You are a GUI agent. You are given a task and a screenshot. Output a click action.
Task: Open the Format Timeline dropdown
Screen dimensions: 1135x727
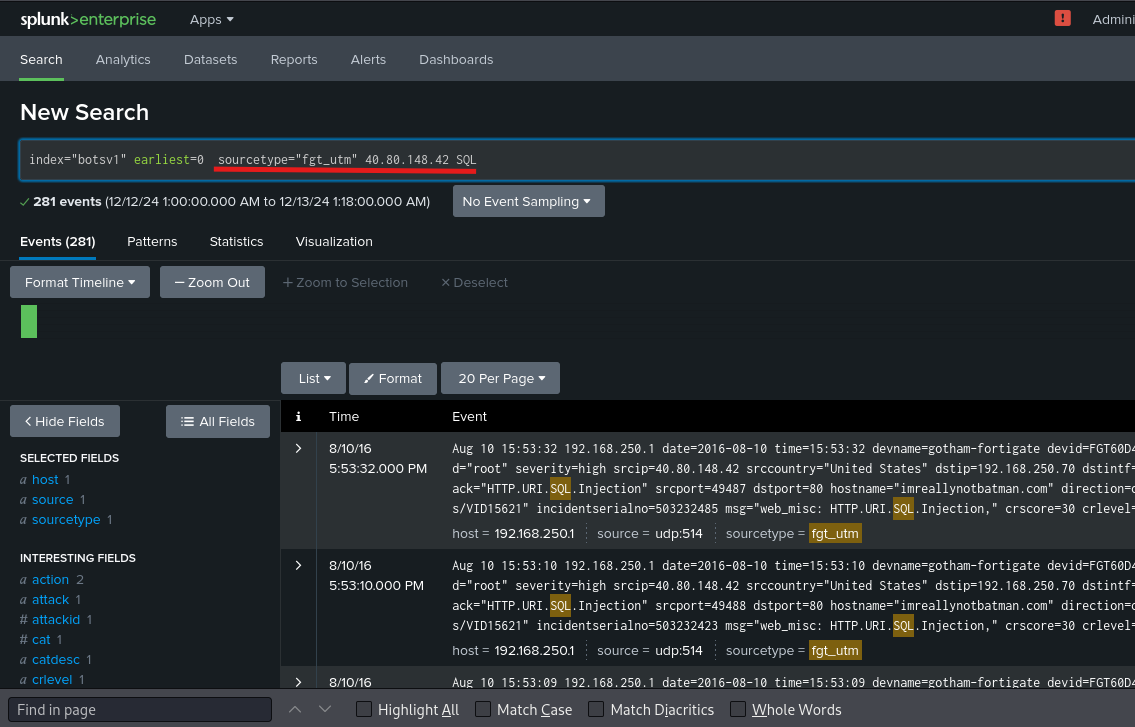click(x=80, y=282)
